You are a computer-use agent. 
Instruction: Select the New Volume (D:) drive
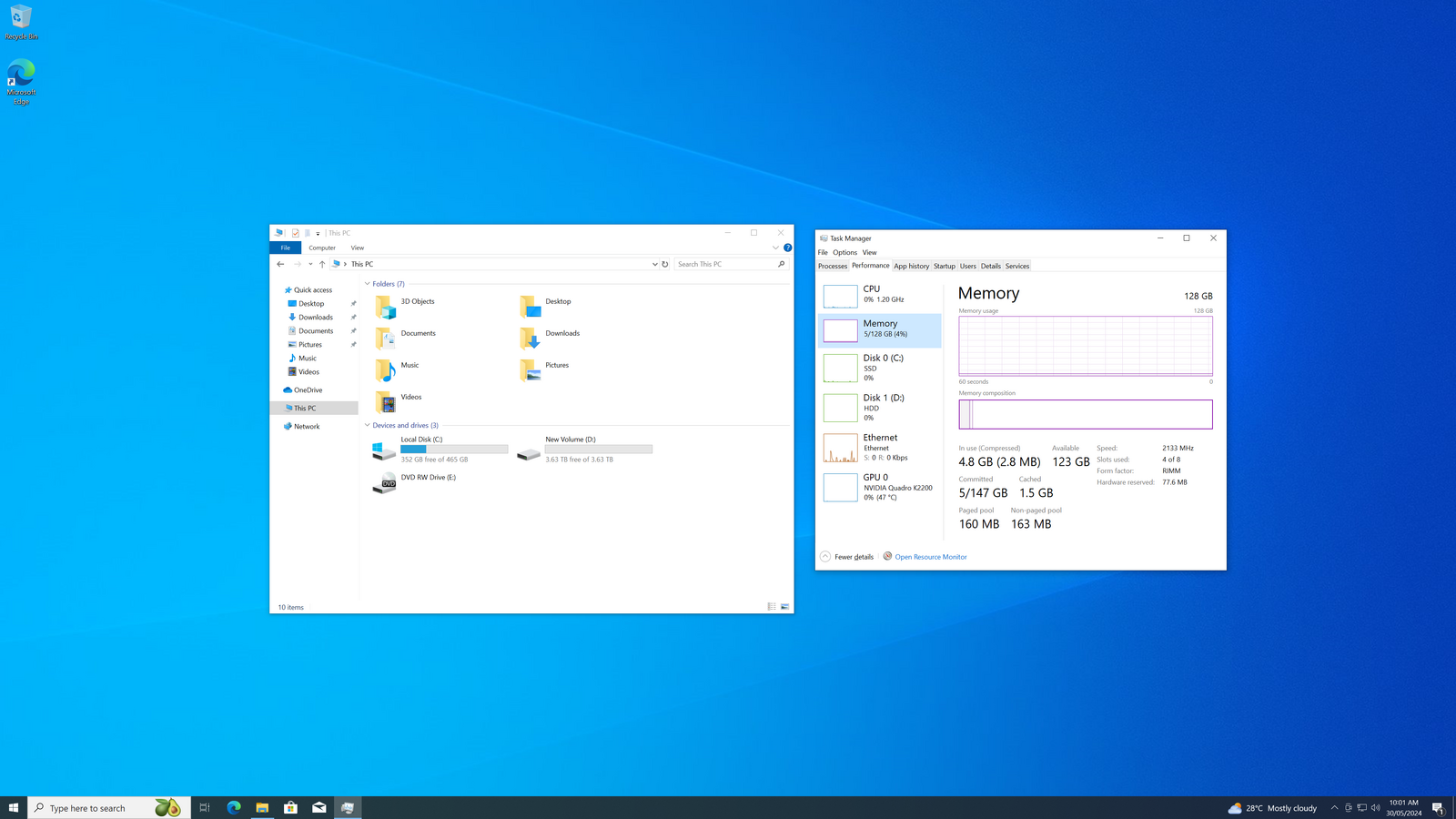click(x=584, y=450)
